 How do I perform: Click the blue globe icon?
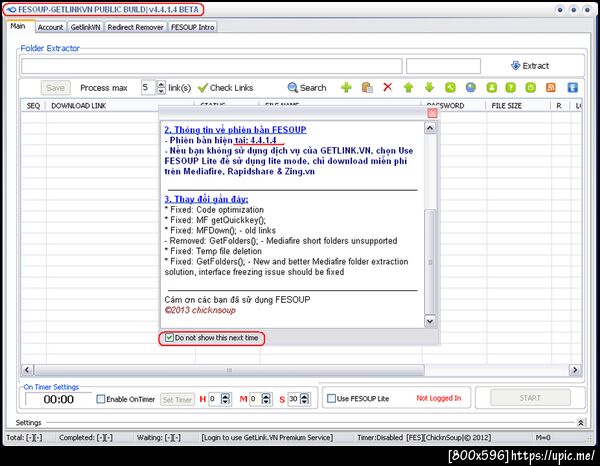click(471, 88)
